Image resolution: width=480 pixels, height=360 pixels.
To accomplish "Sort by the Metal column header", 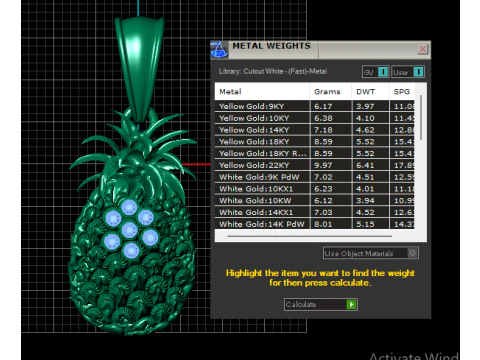I will pos(262,92).
